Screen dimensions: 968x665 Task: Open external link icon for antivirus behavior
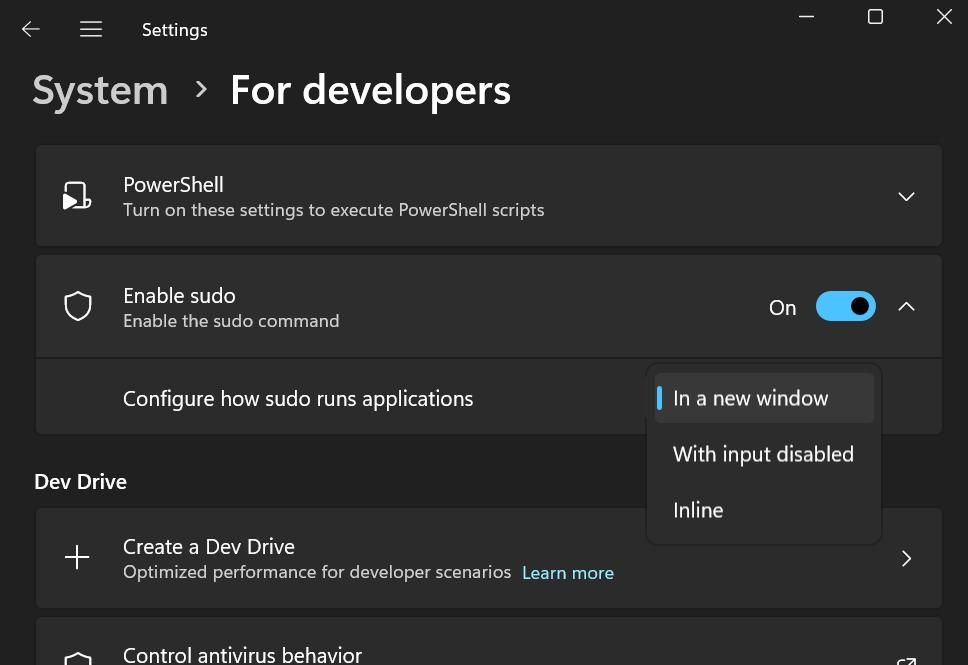point(906,660)
